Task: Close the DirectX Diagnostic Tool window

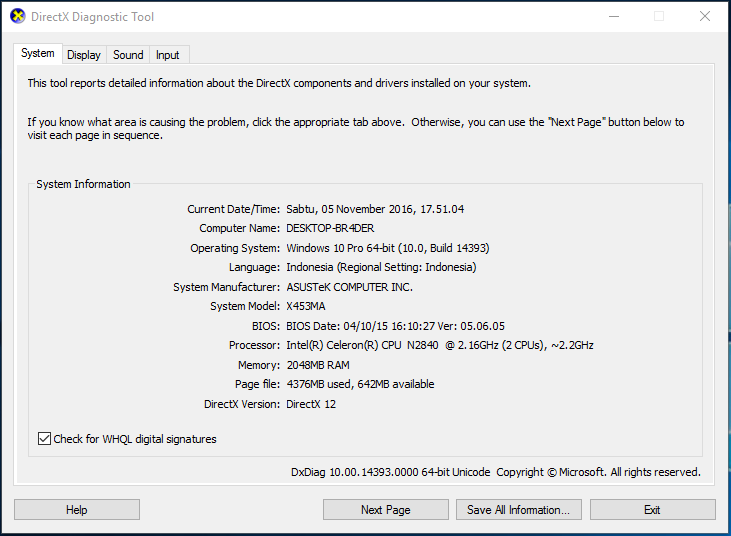Action: (705, 16)
